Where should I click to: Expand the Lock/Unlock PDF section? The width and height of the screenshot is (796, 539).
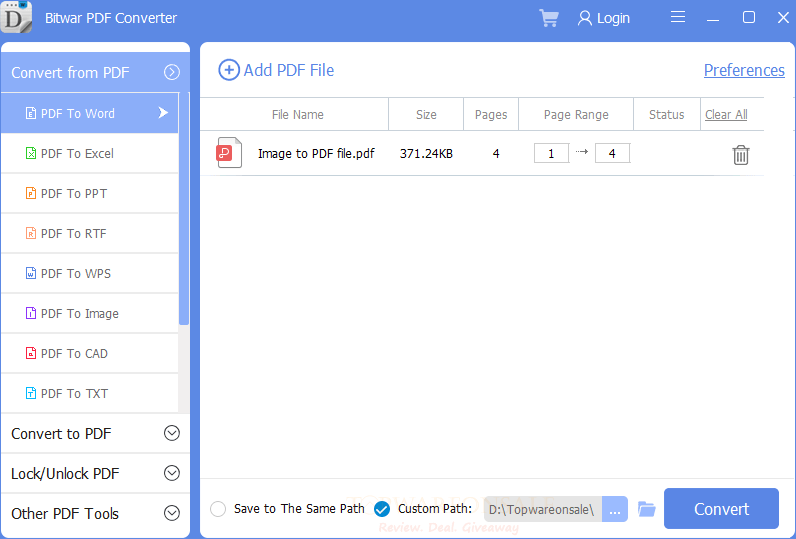(x=172, y=473)
